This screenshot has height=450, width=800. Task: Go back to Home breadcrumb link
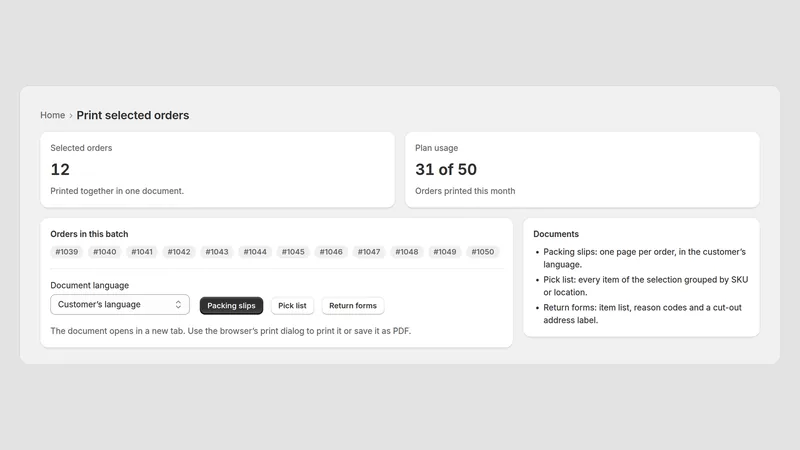tap(53, 115)
